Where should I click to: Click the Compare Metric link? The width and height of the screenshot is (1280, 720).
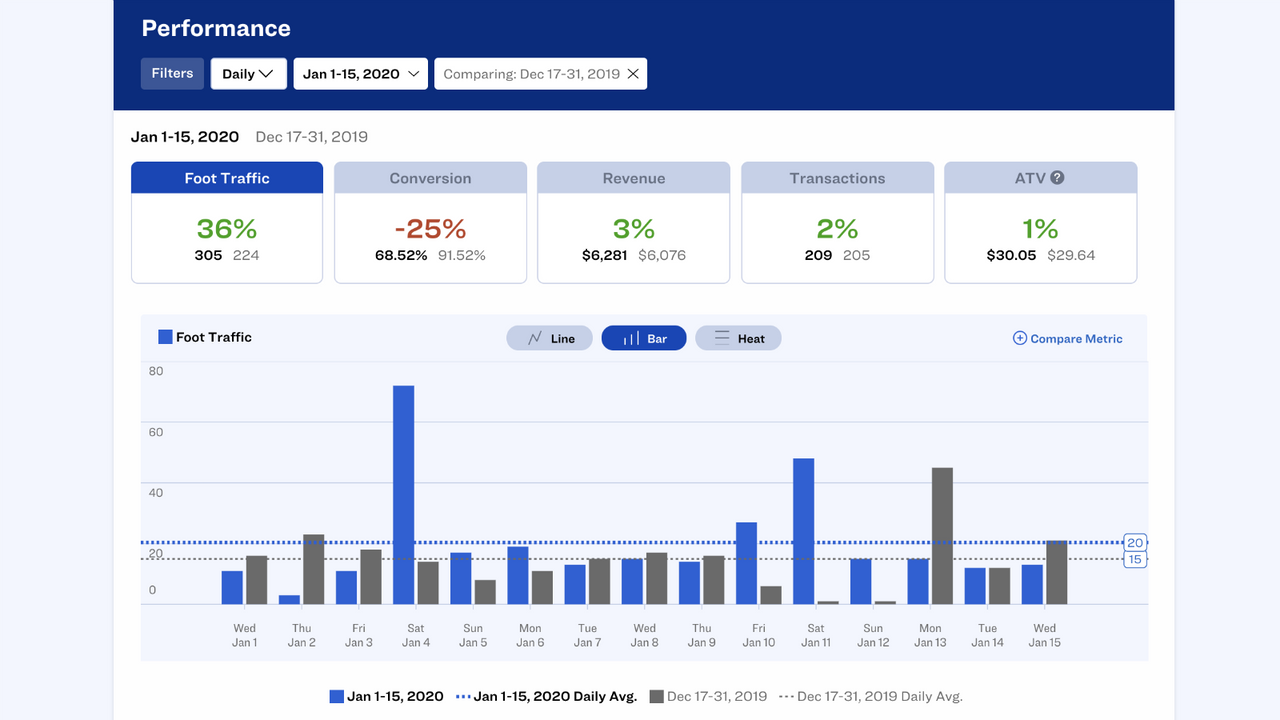[1075, 338]
